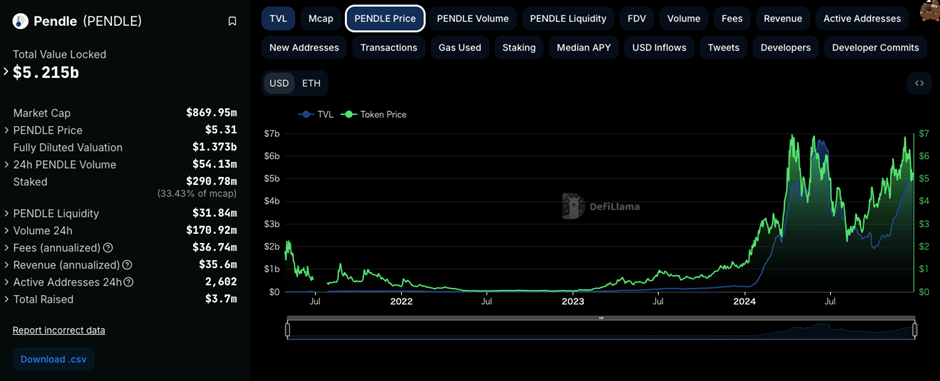The width and height of the screenshot is (940, 381).
Task: Toggle the Revenue chart metric
Action: point(782,19)
